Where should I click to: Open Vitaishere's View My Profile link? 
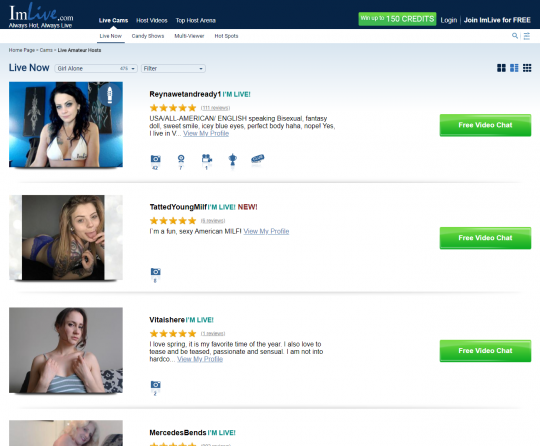pyautogui.click(x=200, y=359)
